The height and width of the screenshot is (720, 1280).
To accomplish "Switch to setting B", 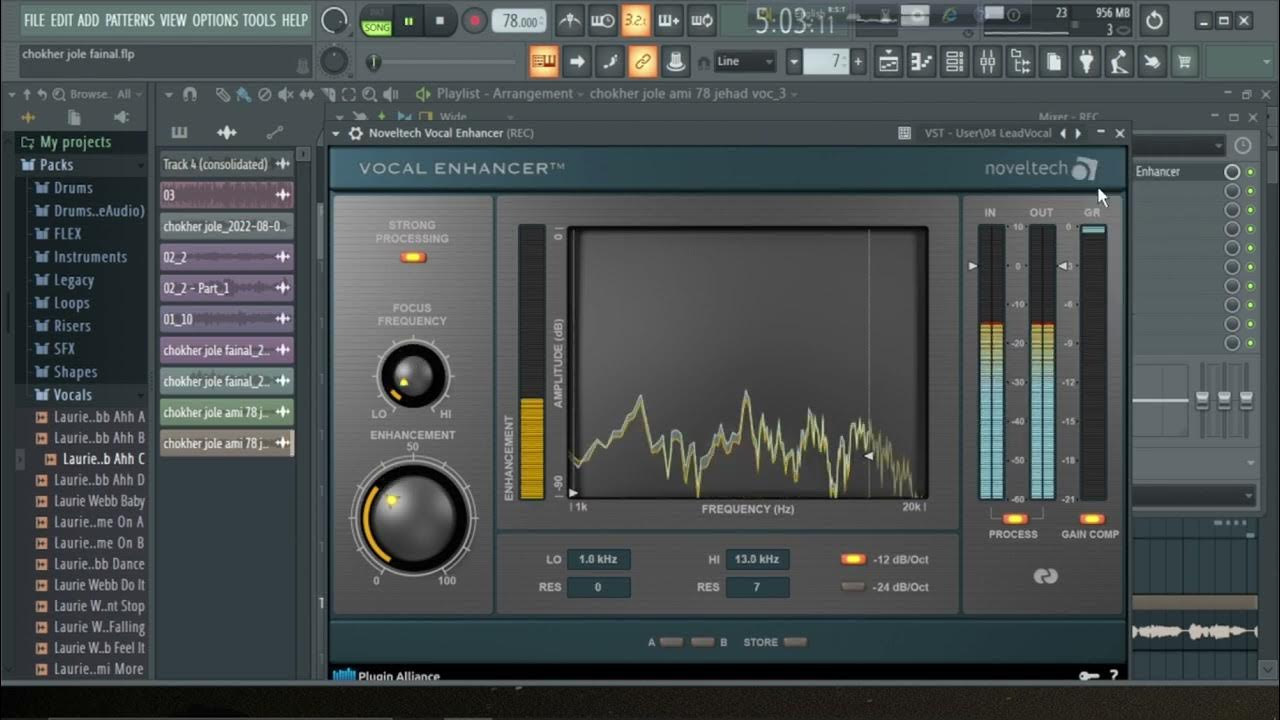I will (703, 642).
